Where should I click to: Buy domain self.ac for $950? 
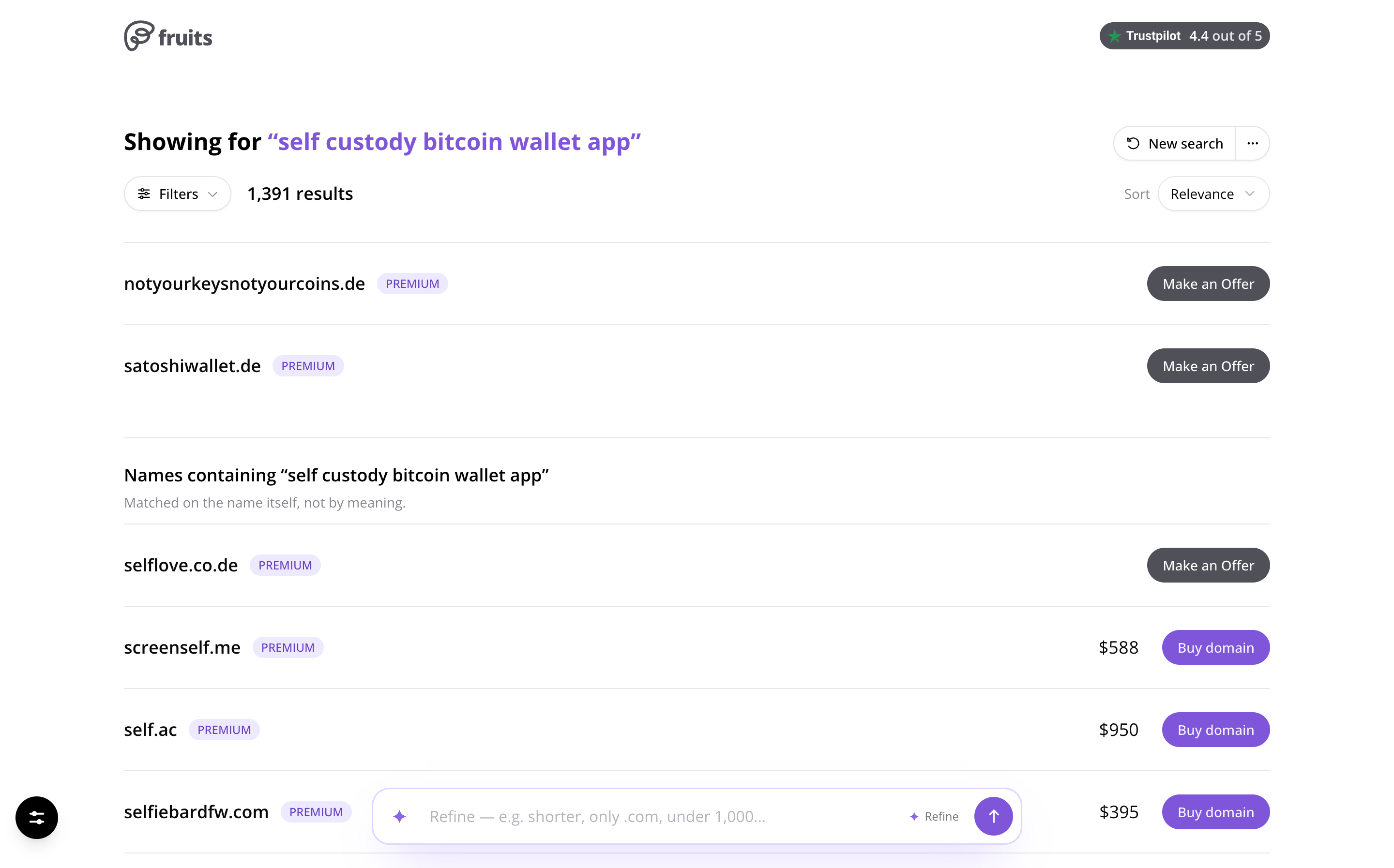point(1215,730)
